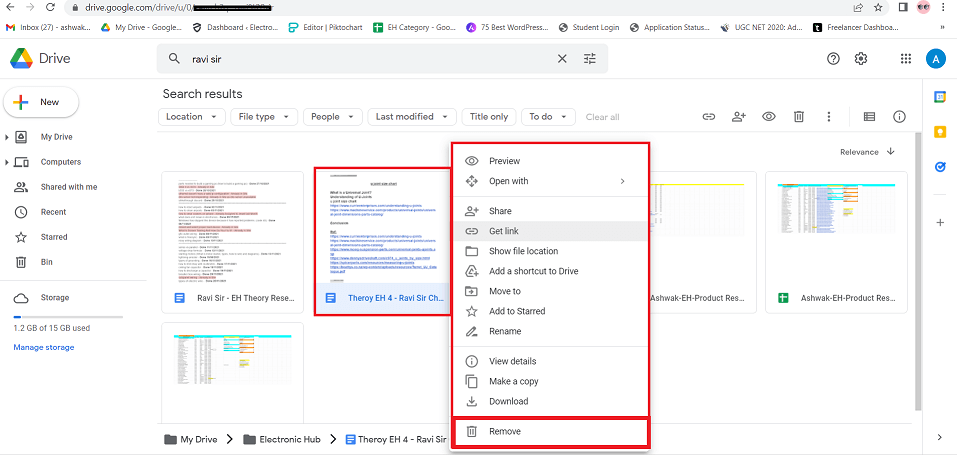Expand the My Drive tree arrow
The image size is (957, 457).
(x=8, y=137)
